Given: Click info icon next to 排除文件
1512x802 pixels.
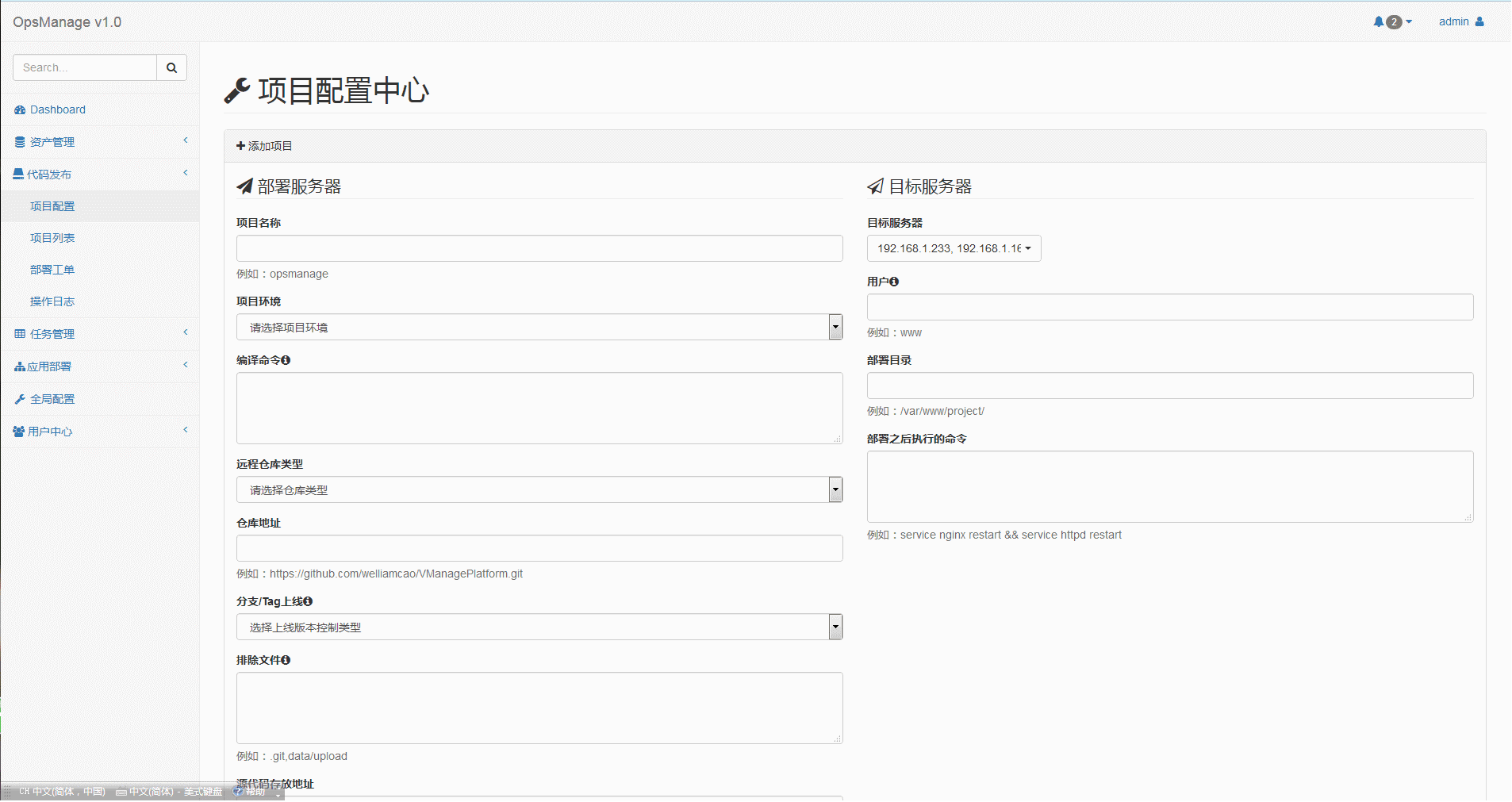Looking at the screenshot, I should (x=286, y=660).
